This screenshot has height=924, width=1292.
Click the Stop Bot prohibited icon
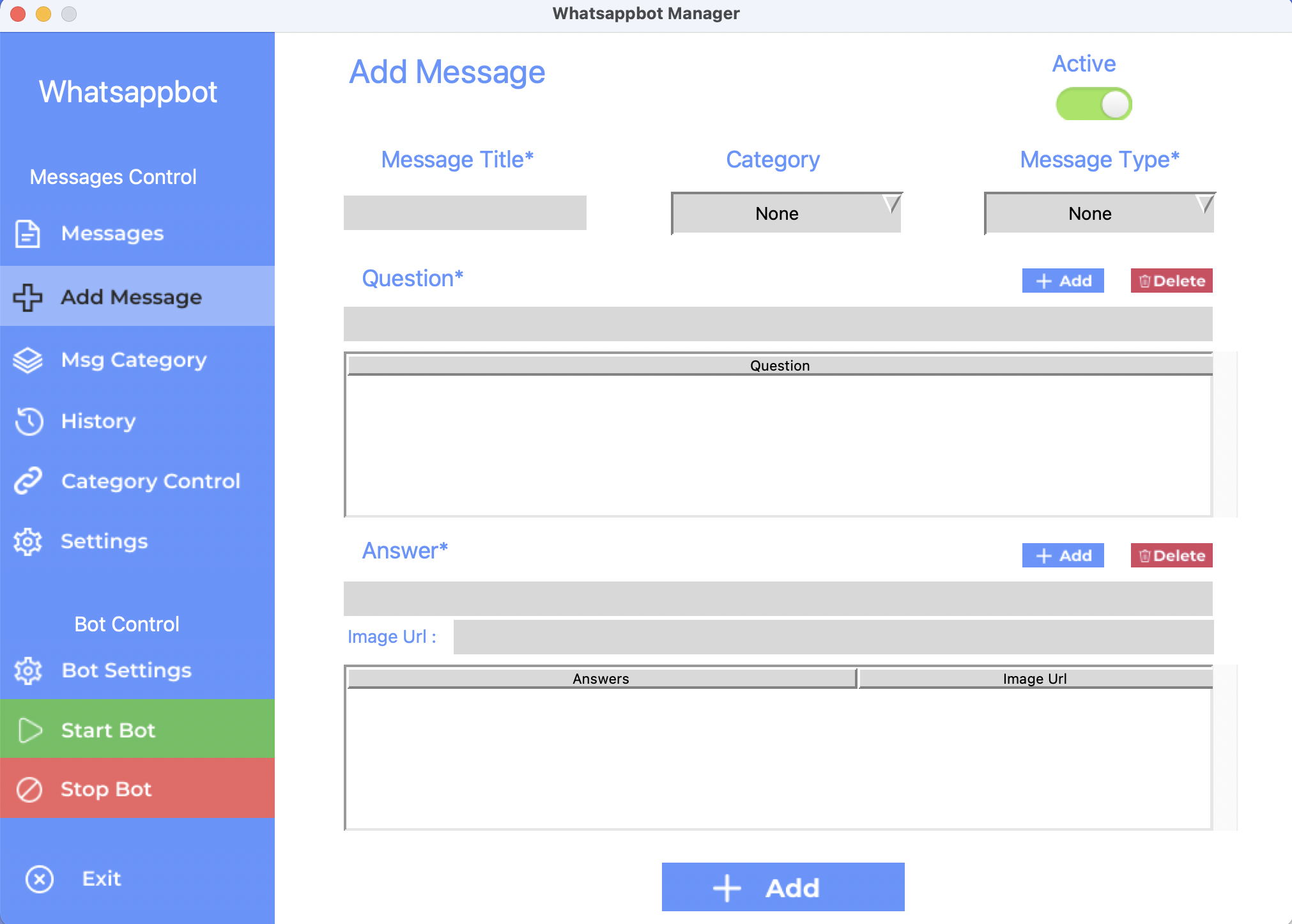coord(29,790)
